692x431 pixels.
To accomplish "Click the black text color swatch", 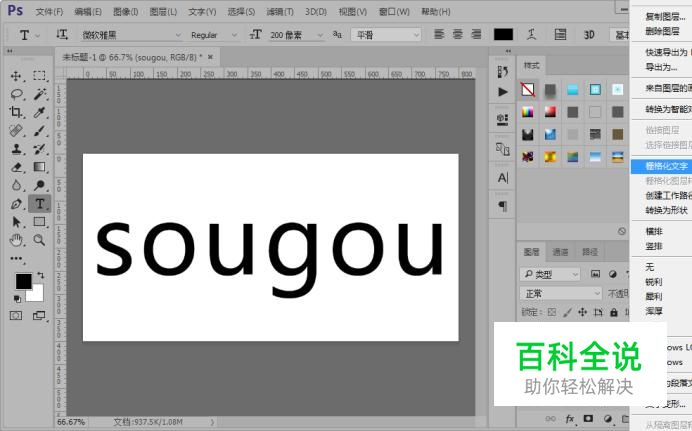I will click(x=503, y=34).
